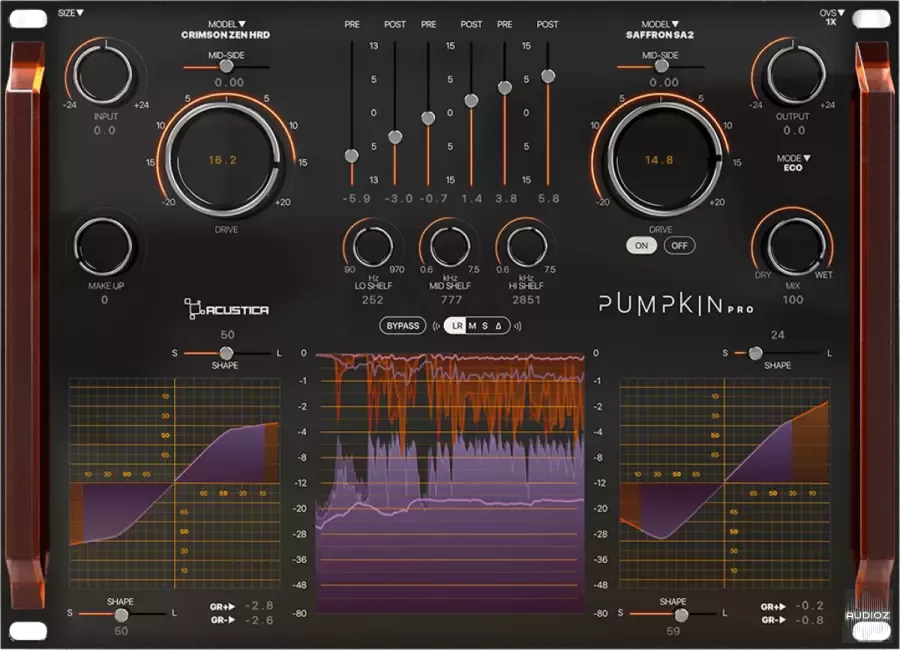The height and width of the screenshot is (650, 900).
Task: Click the right drive value 14.8
Action: pos(659,160)
